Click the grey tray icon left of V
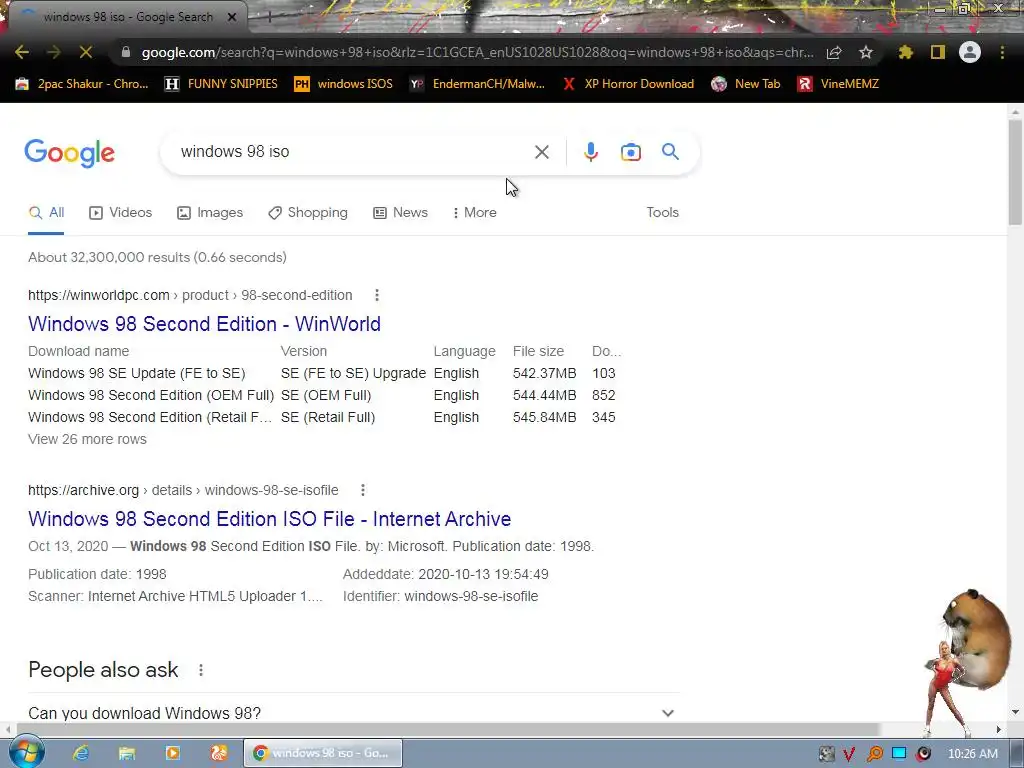Viewport: 1024px width, 768px height. tap(826, 754)
